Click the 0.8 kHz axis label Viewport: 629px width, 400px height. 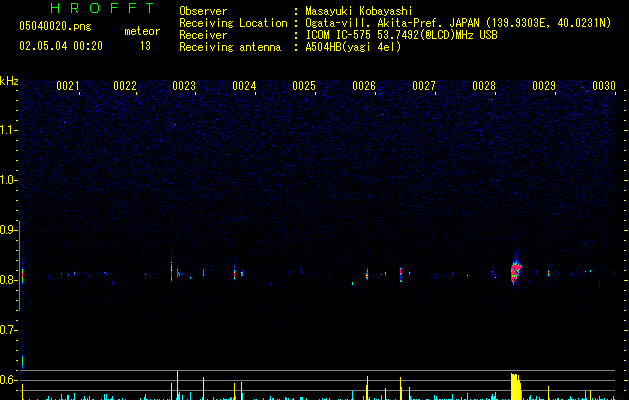[x=8, y=280]
